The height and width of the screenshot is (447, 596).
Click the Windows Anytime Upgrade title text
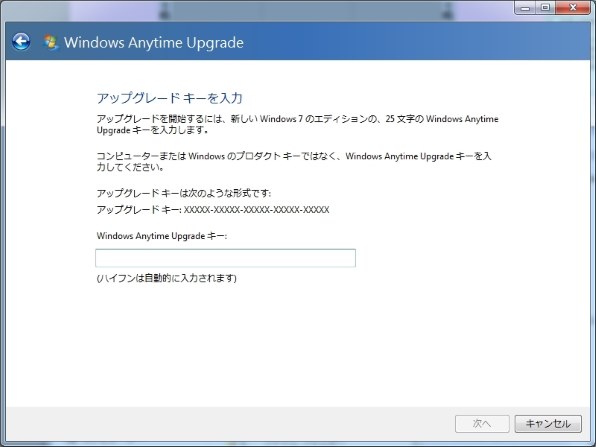pyautogui.click(x=154, y=43)
